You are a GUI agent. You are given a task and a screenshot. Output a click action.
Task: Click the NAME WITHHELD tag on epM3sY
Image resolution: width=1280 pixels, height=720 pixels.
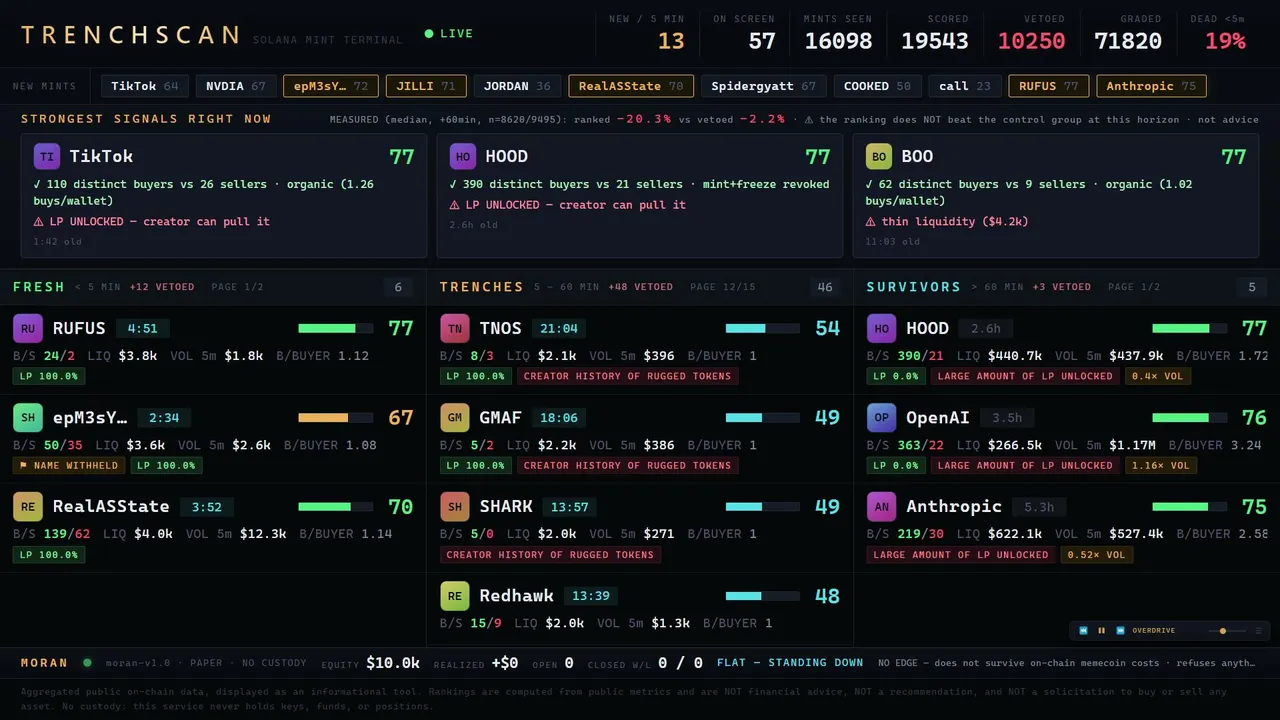pyautogui.click(x=69, y=465)
